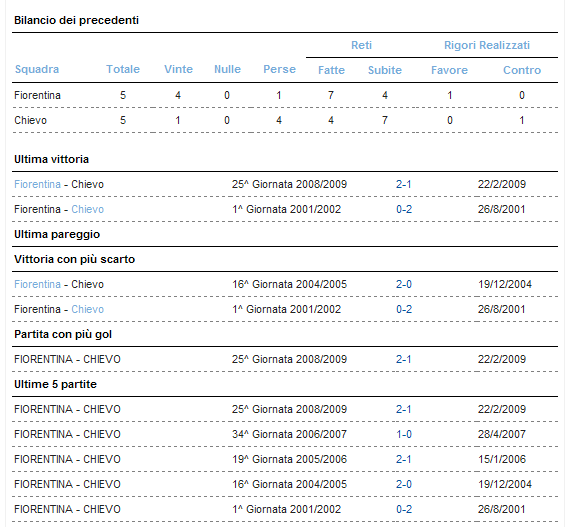Click the Ultime 5 partite heading
The height and width of the screenshot is (527, 566).
click(55, 384)
